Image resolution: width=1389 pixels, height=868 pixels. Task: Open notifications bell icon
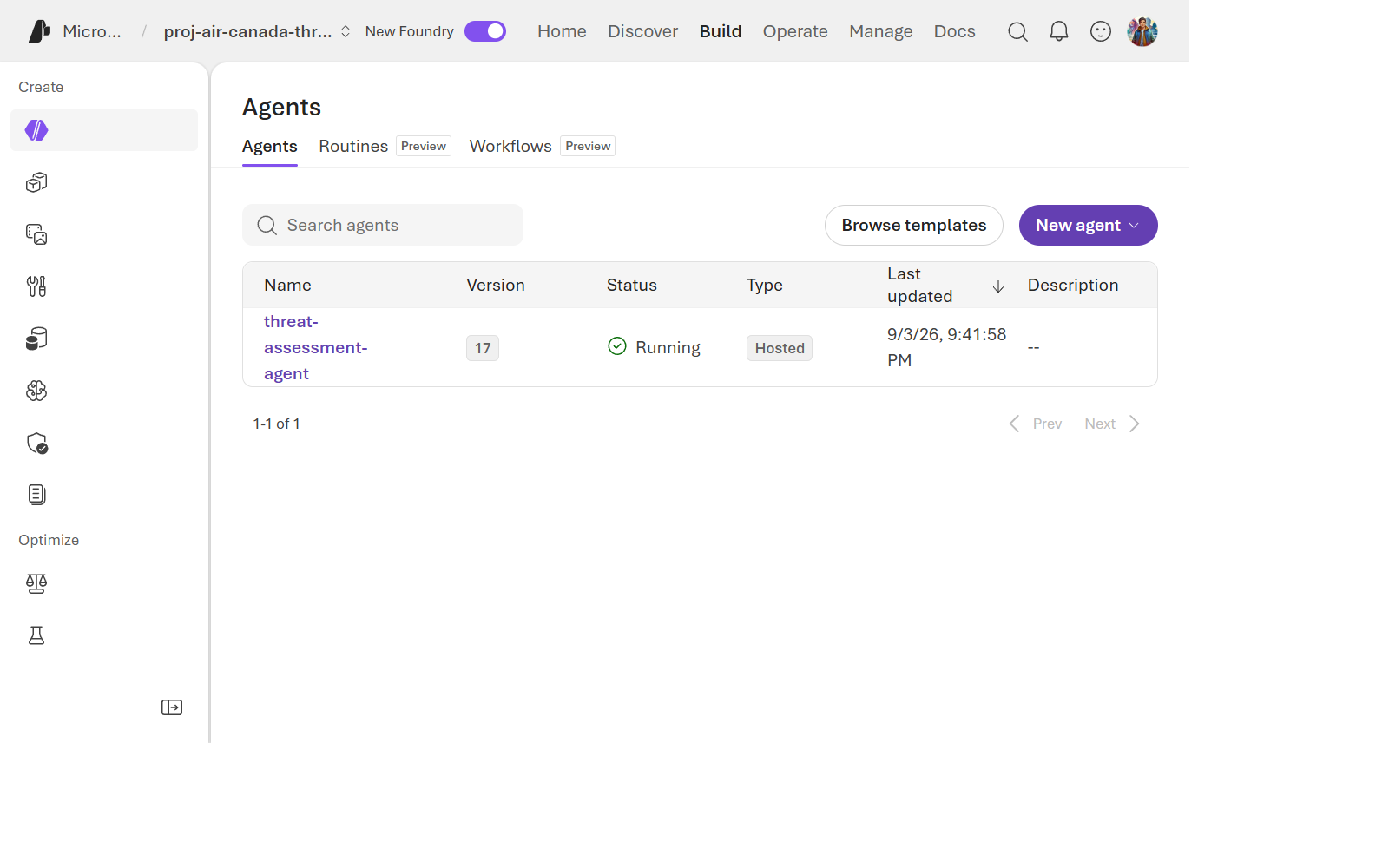[1059, 32]
